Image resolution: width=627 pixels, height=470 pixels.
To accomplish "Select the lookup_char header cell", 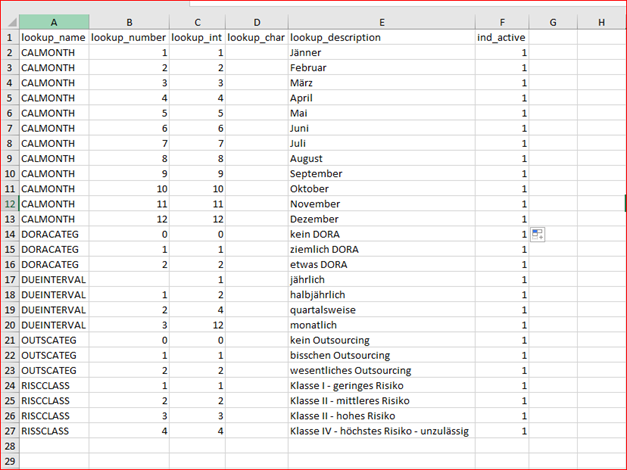I will coord(256,37).
